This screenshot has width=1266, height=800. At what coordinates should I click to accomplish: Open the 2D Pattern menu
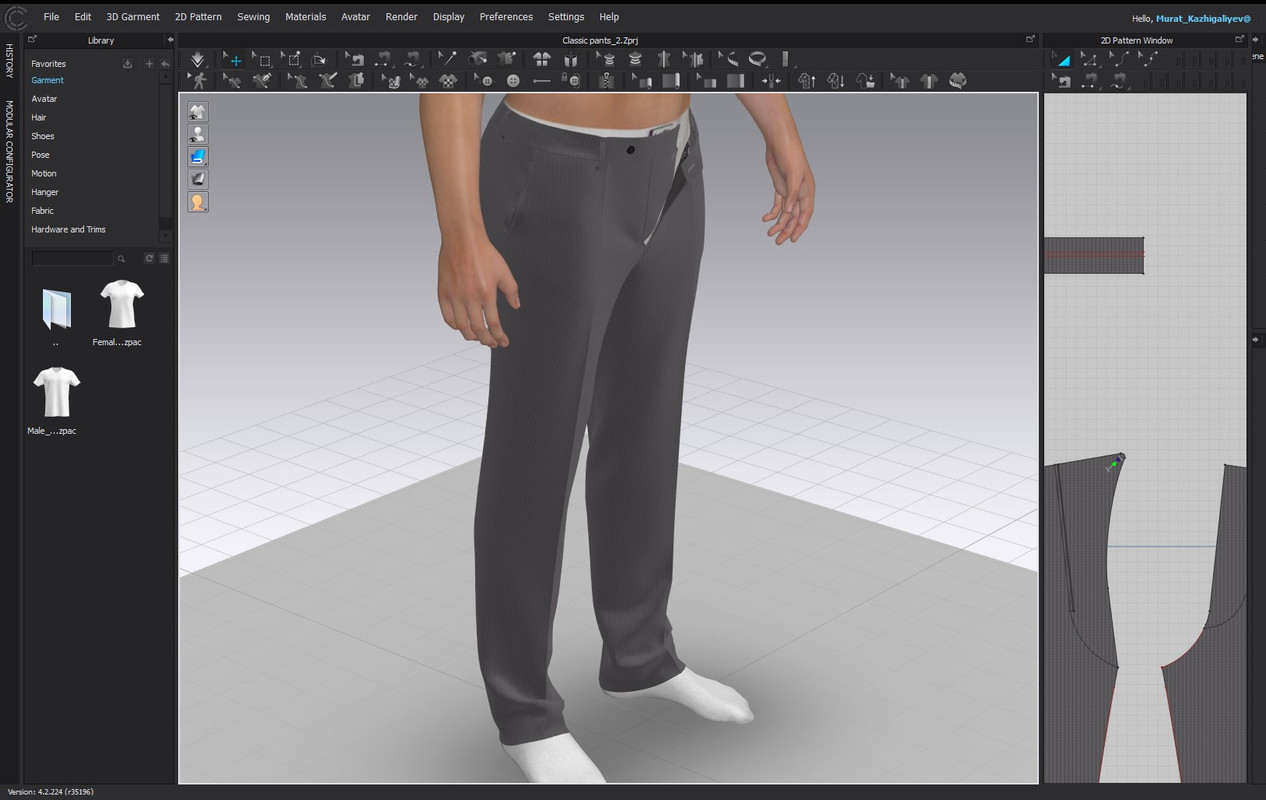[198, 17]
